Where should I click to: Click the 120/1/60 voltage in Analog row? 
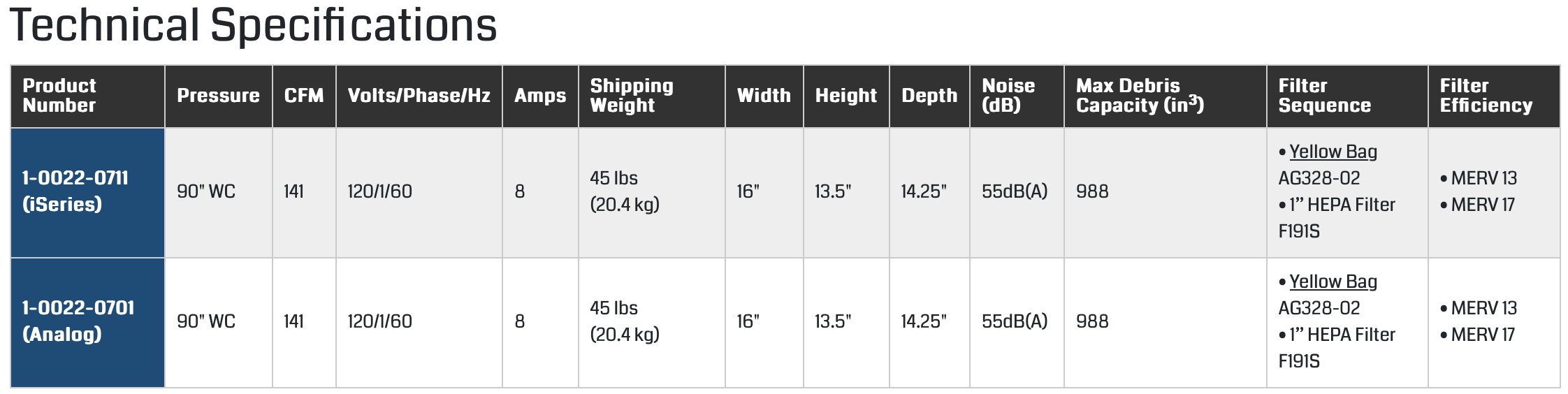379,321
